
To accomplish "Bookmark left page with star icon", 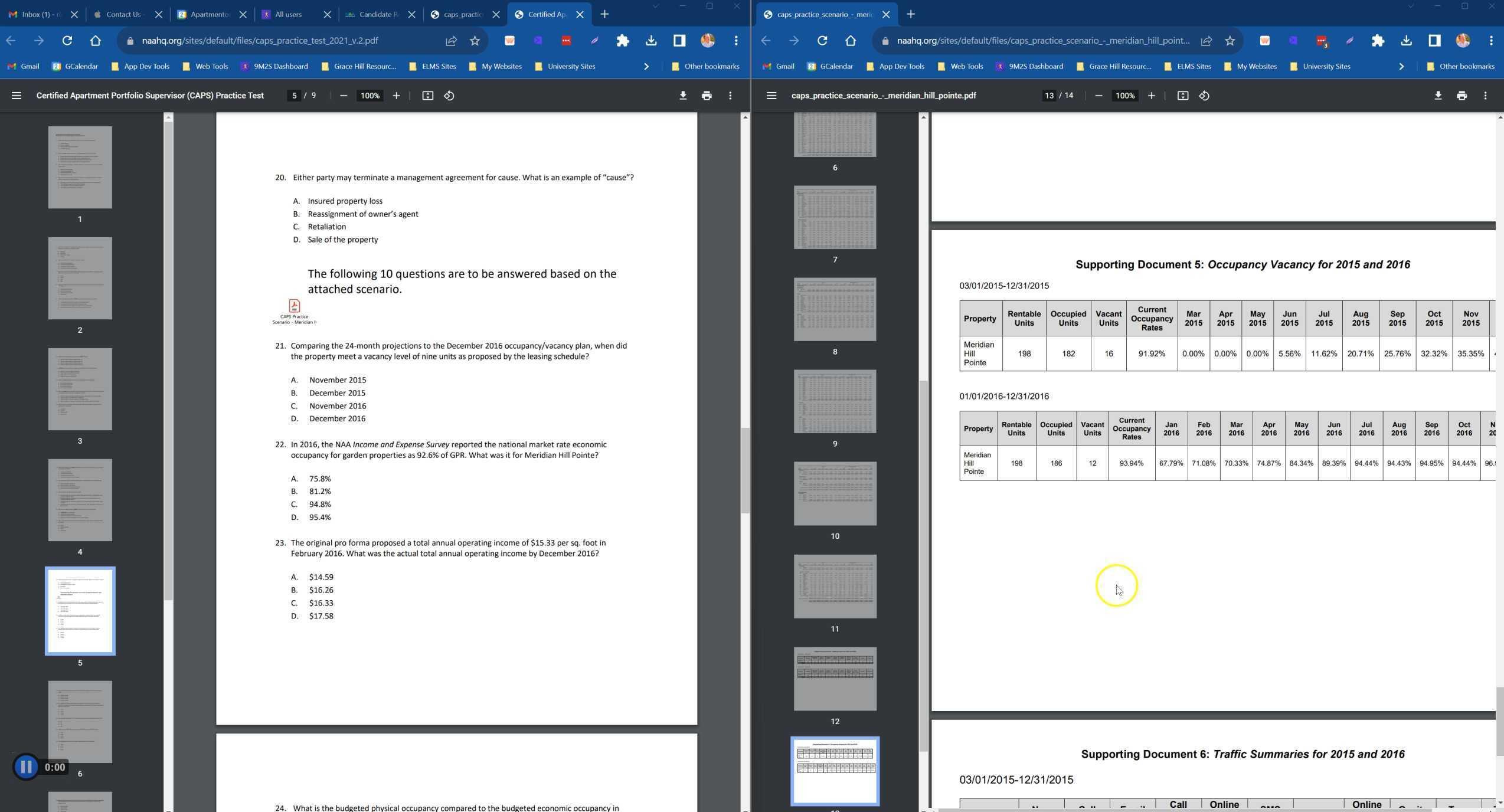I will (475, 41).
